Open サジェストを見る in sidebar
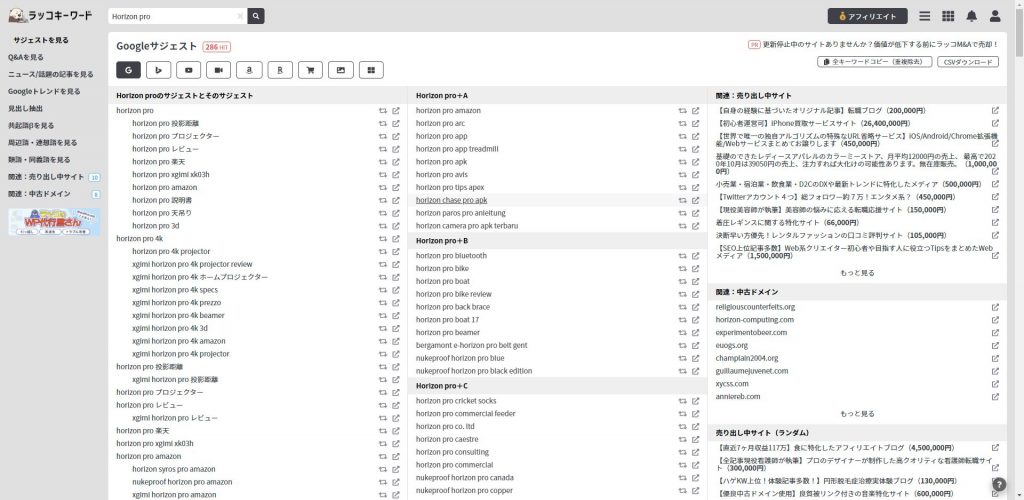This screenshot has height=500, width=1024. (x=41, y=40)
